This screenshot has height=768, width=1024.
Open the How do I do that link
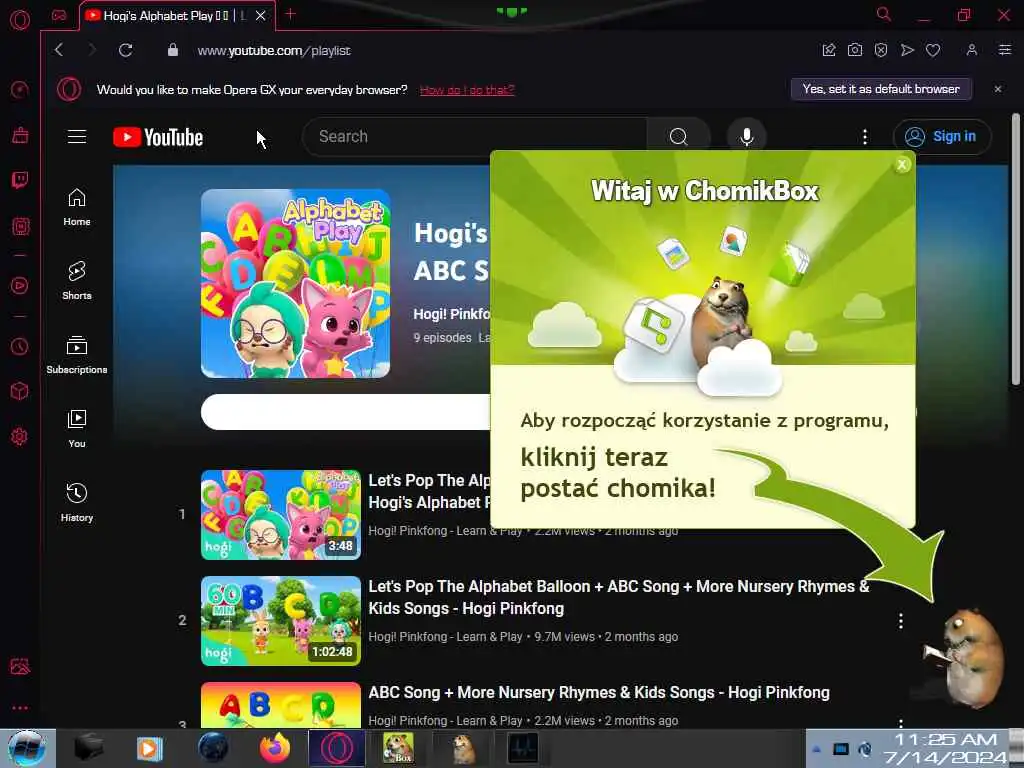point(467,90)
